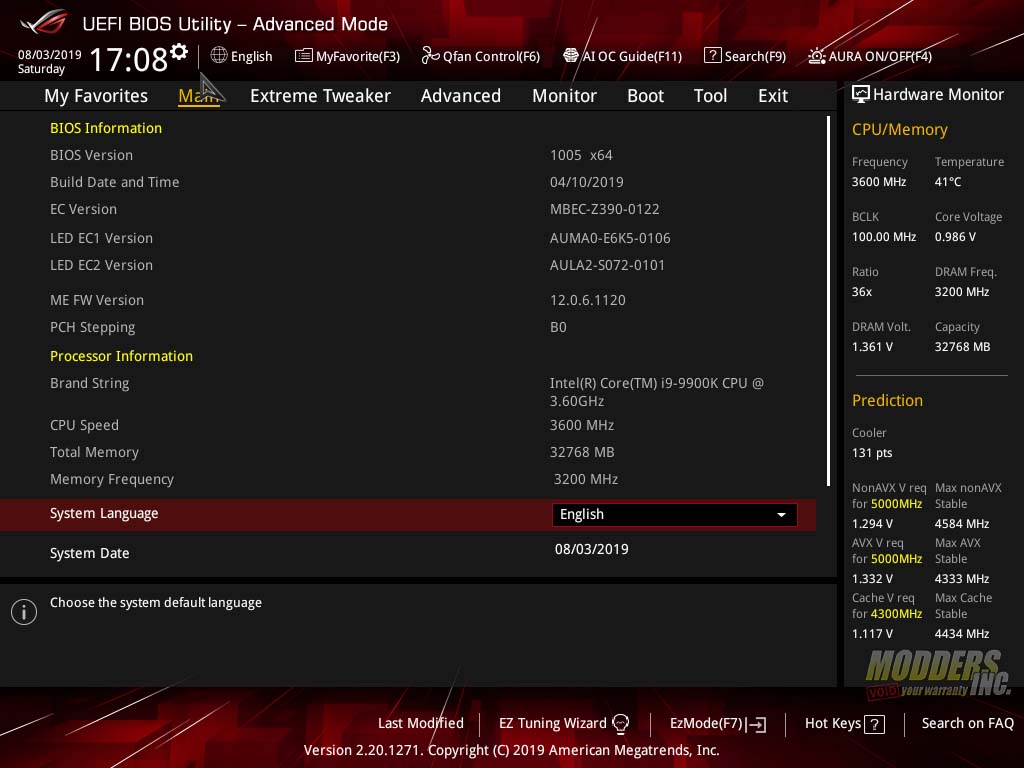Click the Brand String i9-9900K value

tap(656, 392)
